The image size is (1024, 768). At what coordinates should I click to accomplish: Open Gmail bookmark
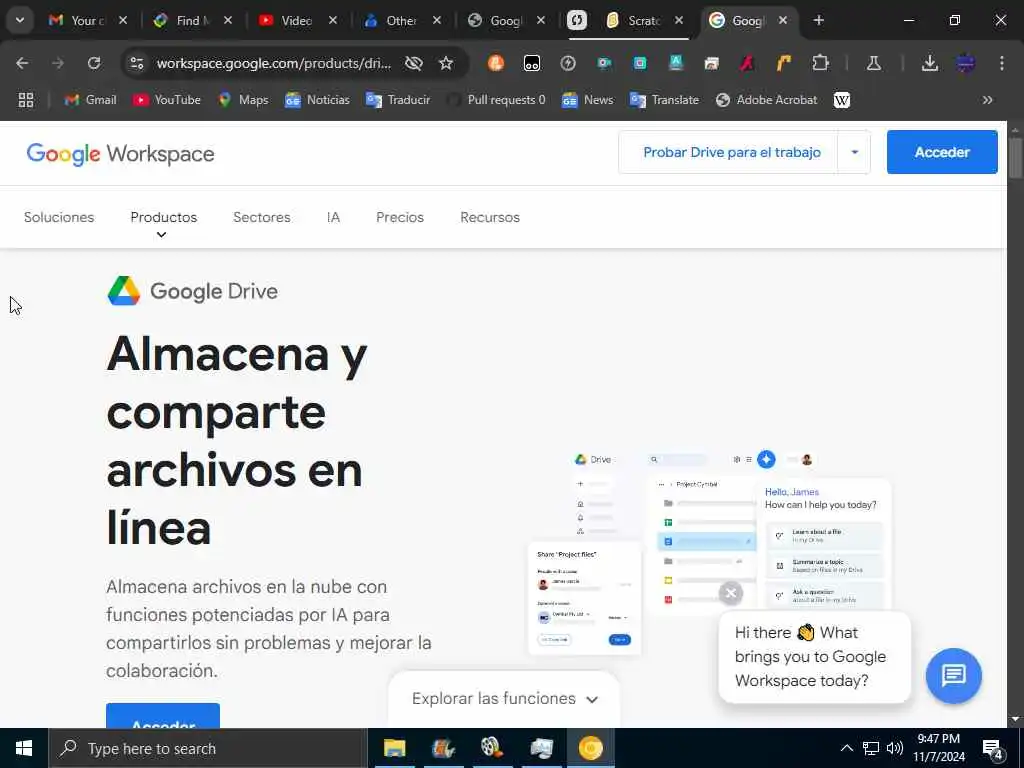pyautogui.click(x=91, y=100)
